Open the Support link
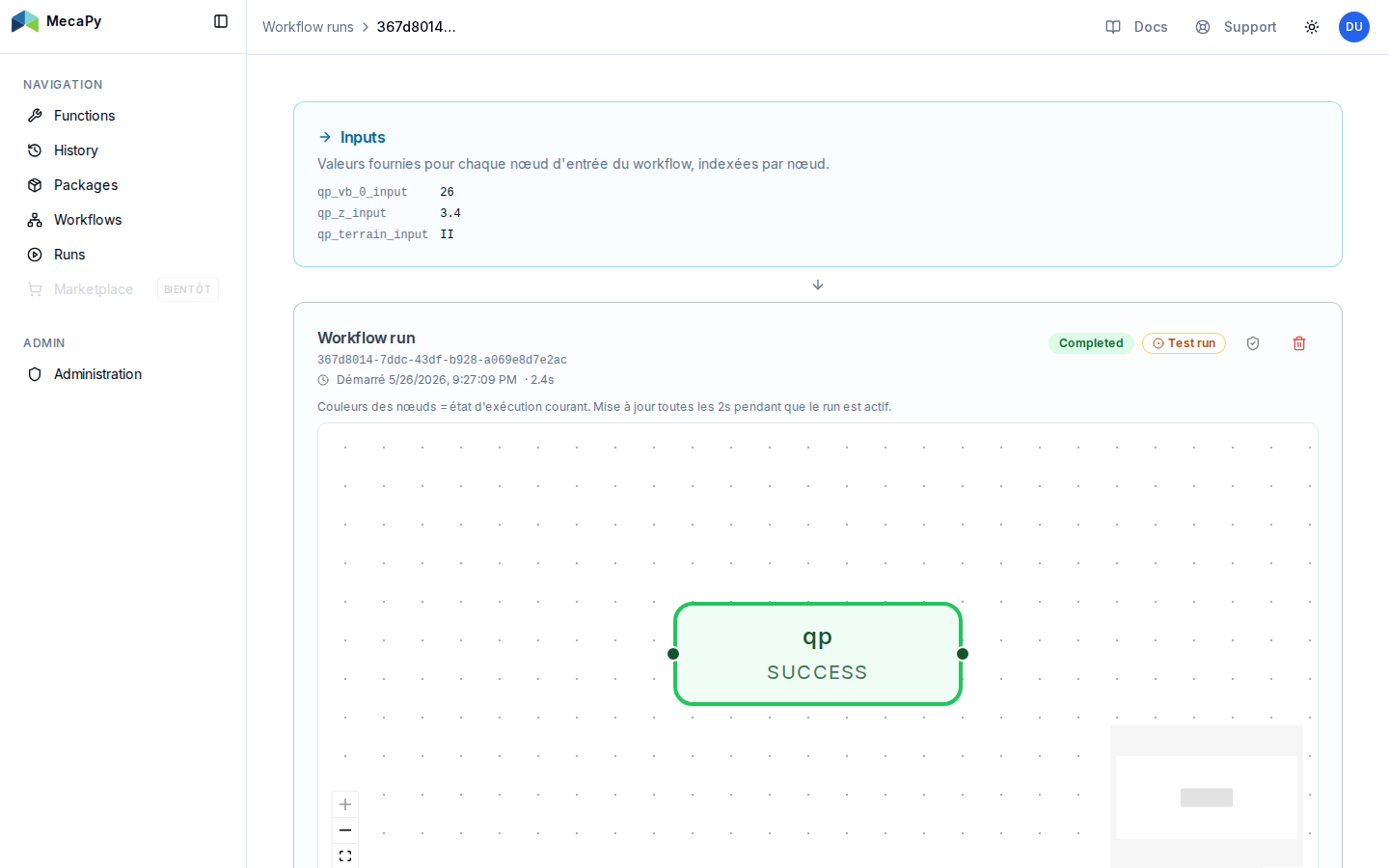Image resolution: width=1389 pixels, height=868 pixels. coord(1236,27)
